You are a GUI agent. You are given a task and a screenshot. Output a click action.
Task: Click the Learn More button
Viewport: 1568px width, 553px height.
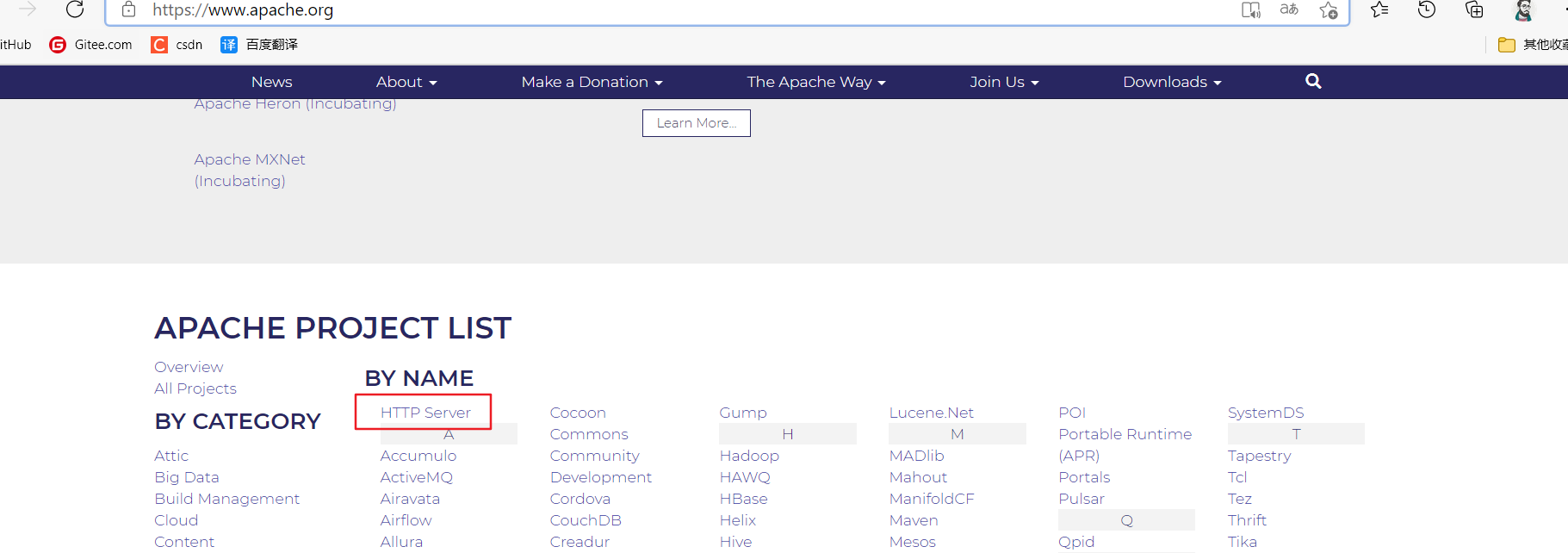pyautogui.click(x=697, y=123)
